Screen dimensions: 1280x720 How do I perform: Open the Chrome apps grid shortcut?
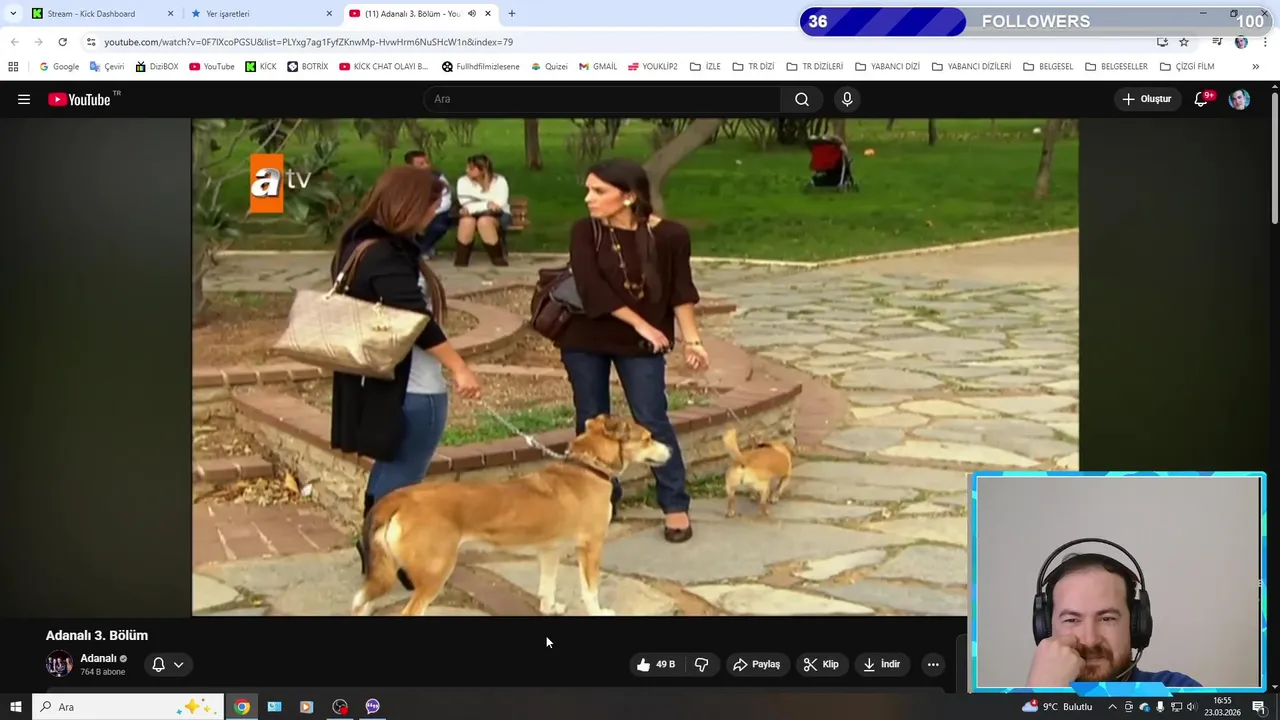click(x=13, y=67)
